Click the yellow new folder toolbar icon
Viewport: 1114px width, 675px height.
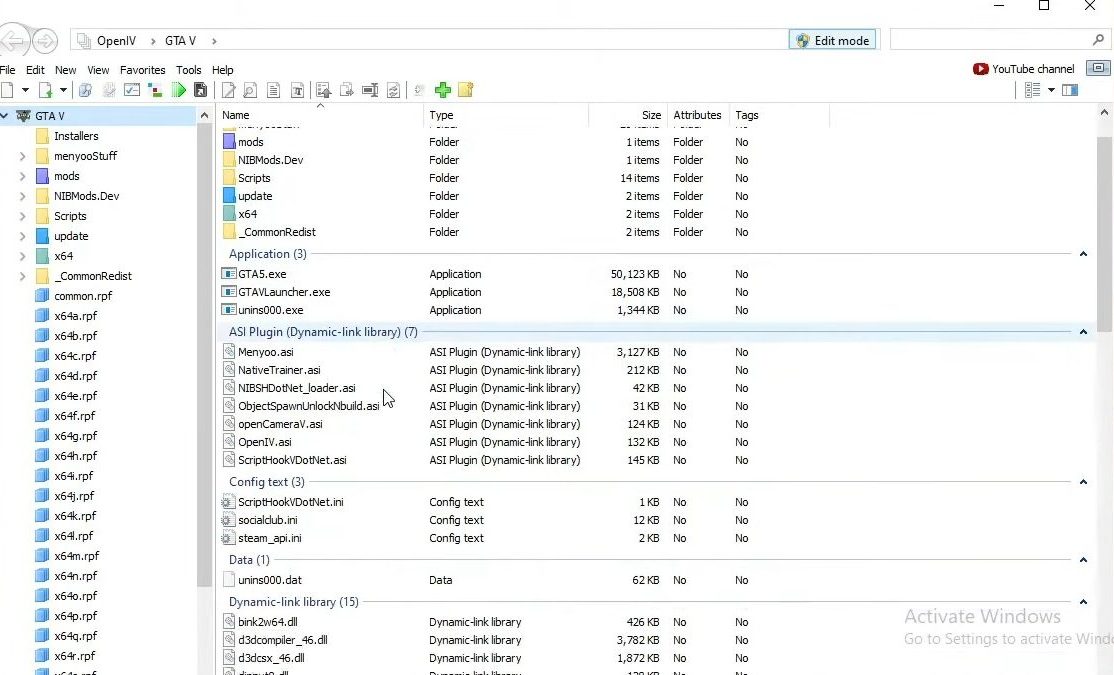coord(466,90)
